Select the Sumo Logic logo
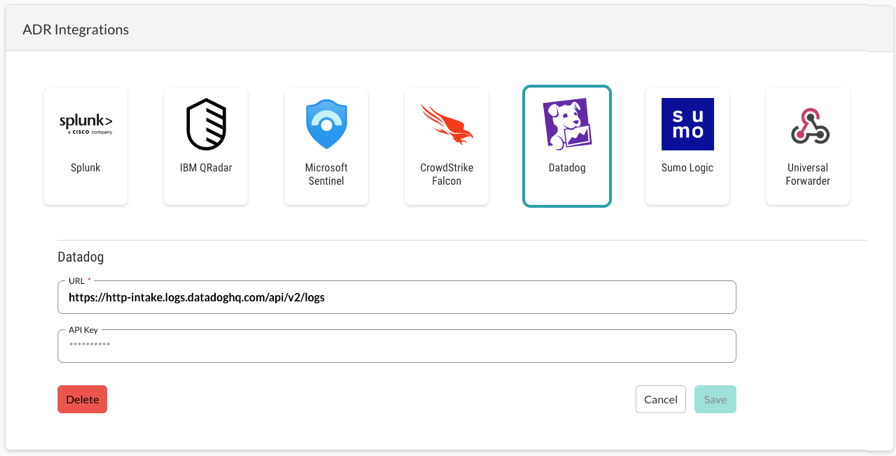 (687, 124)
